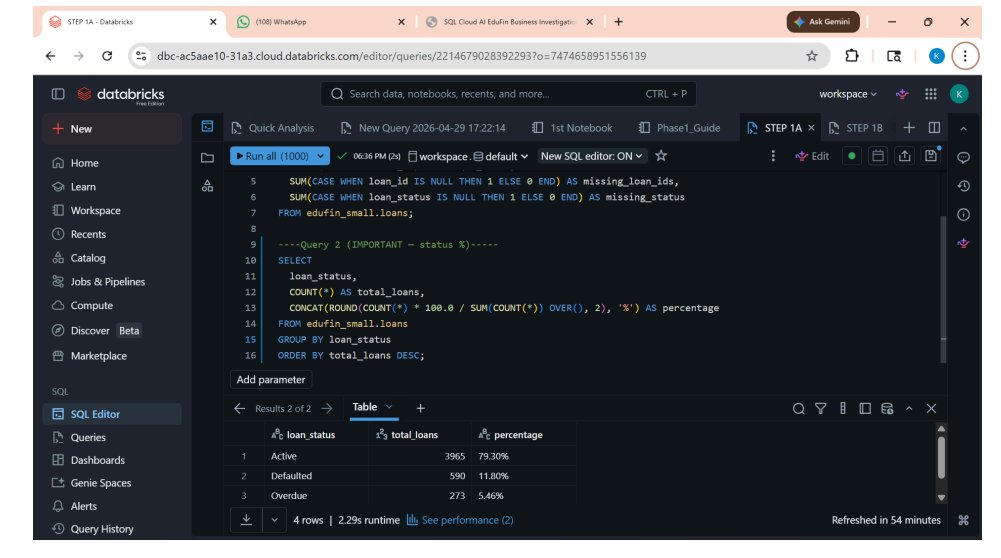Open the apps grid icon
This screenshot has height=558, width=1001.
pyautogui.click(x=931, y=94)
